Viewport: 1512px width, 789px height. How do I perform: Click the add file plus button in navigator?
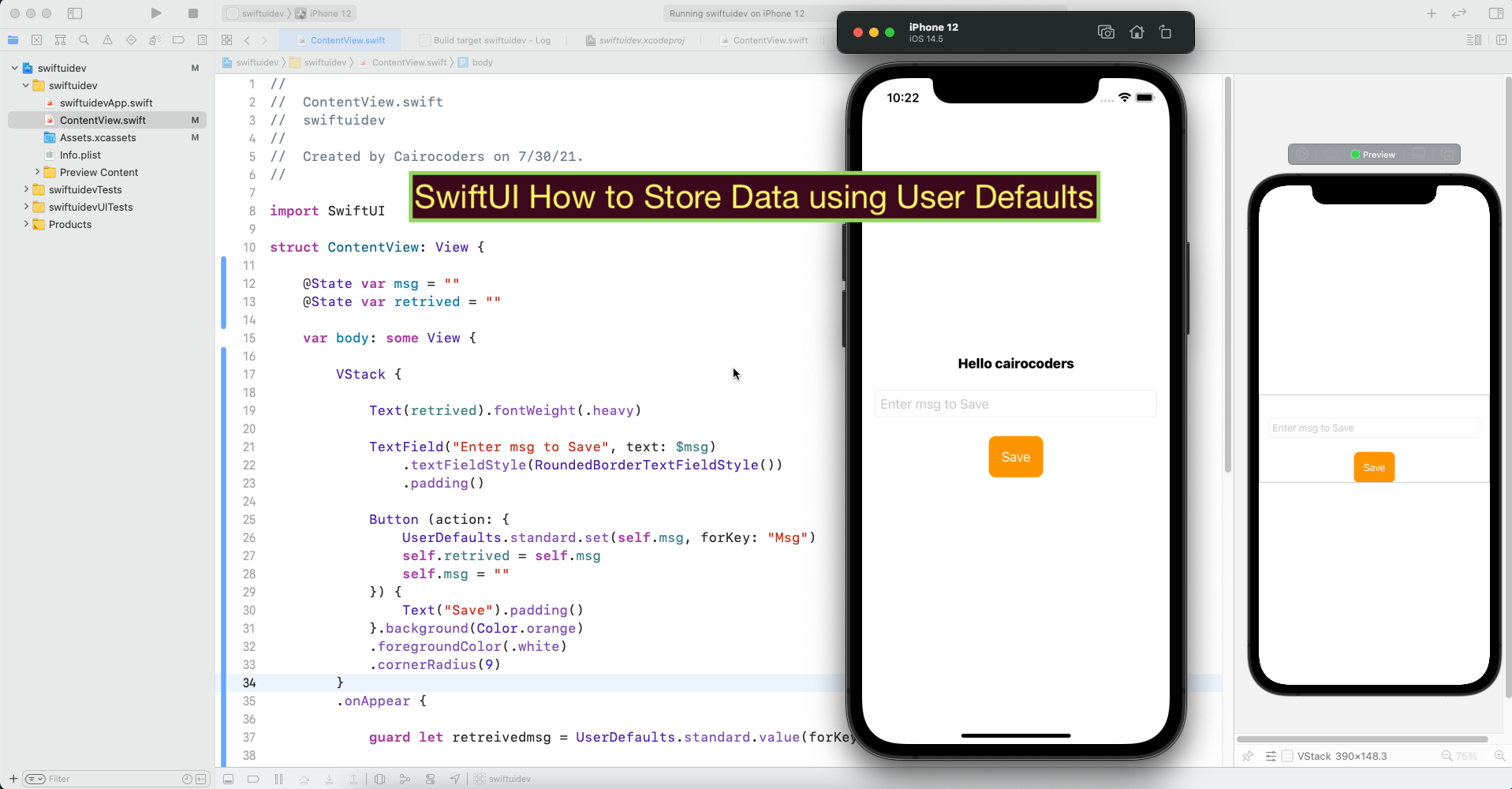pyautogui.click(x=13, y=779)
